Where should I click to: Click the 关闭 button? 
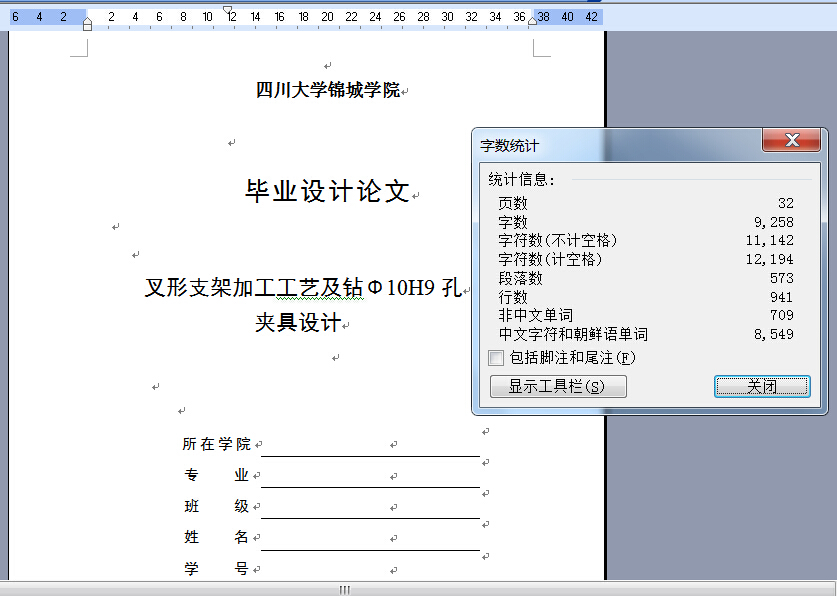tap(762, 386)
